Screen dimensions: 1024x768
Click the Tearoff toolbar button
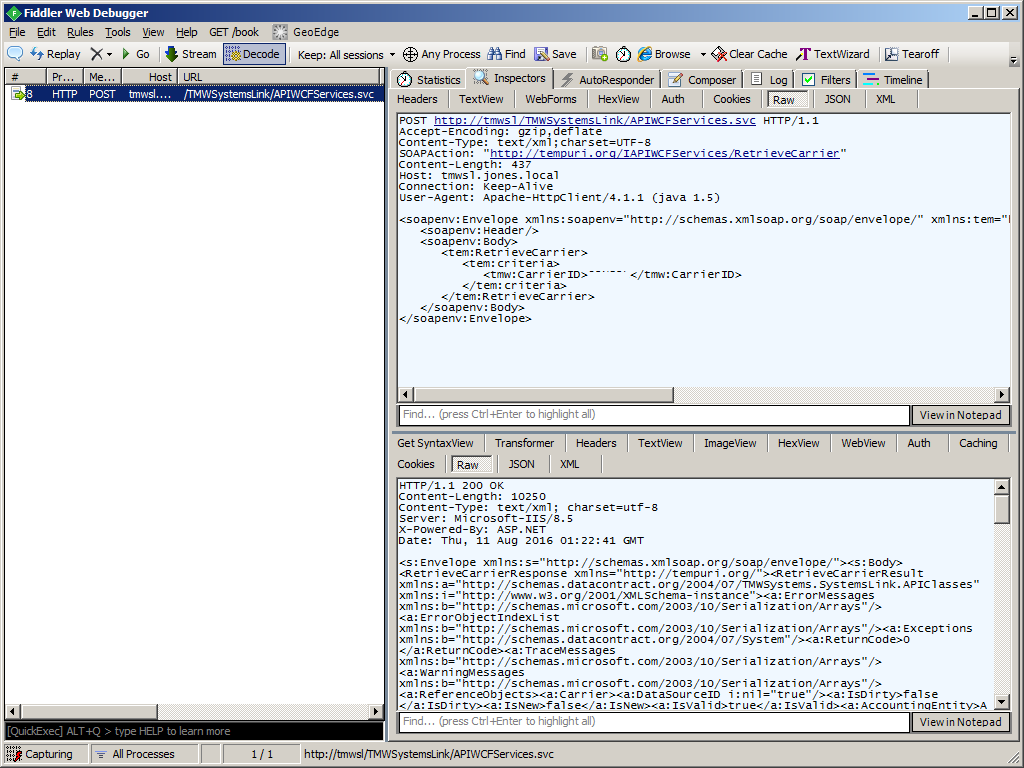[x=911, y=54]
